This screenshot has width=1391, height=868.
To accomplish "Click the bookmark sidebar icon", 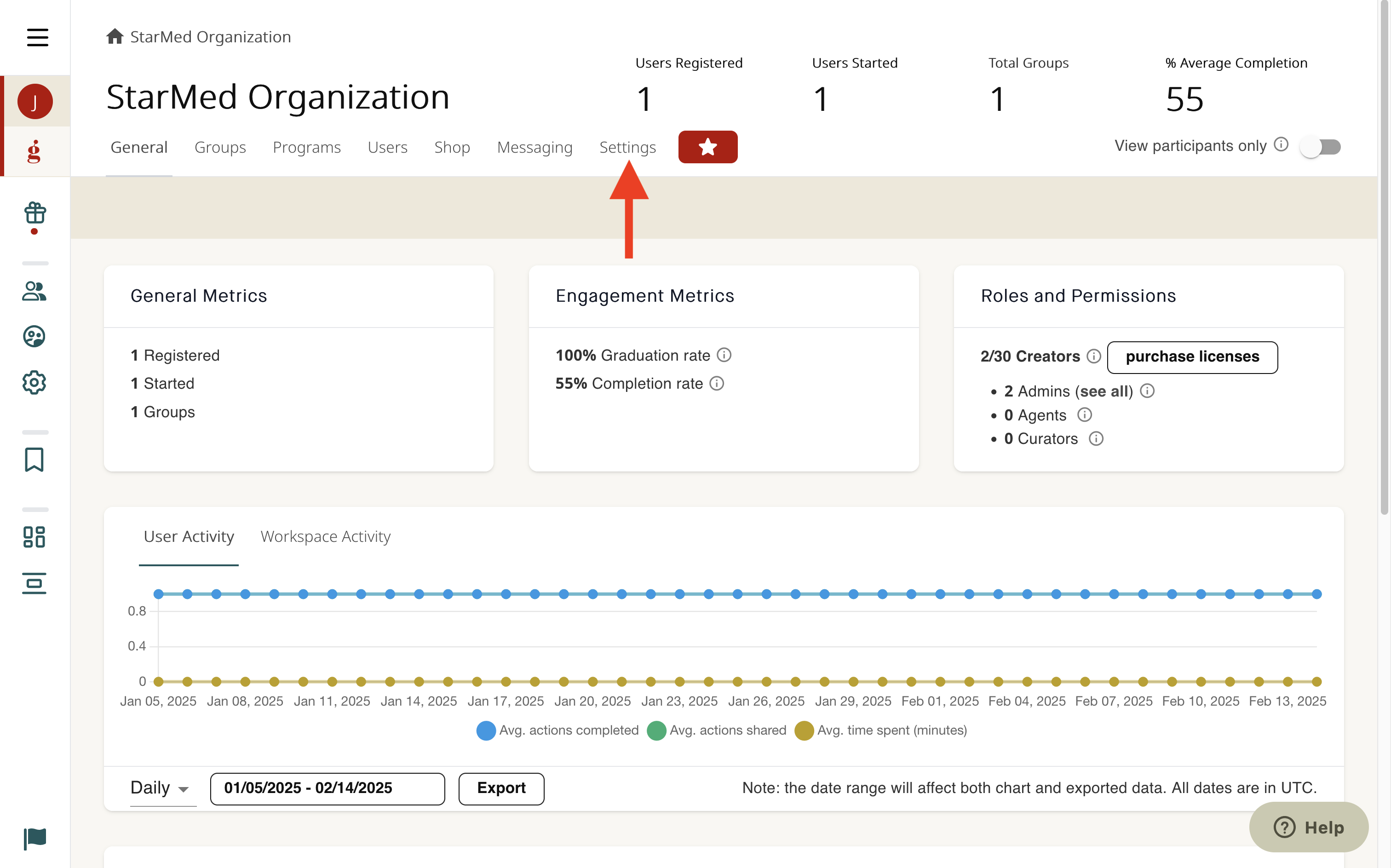I will pyautogui.click(x=34, y=459).
